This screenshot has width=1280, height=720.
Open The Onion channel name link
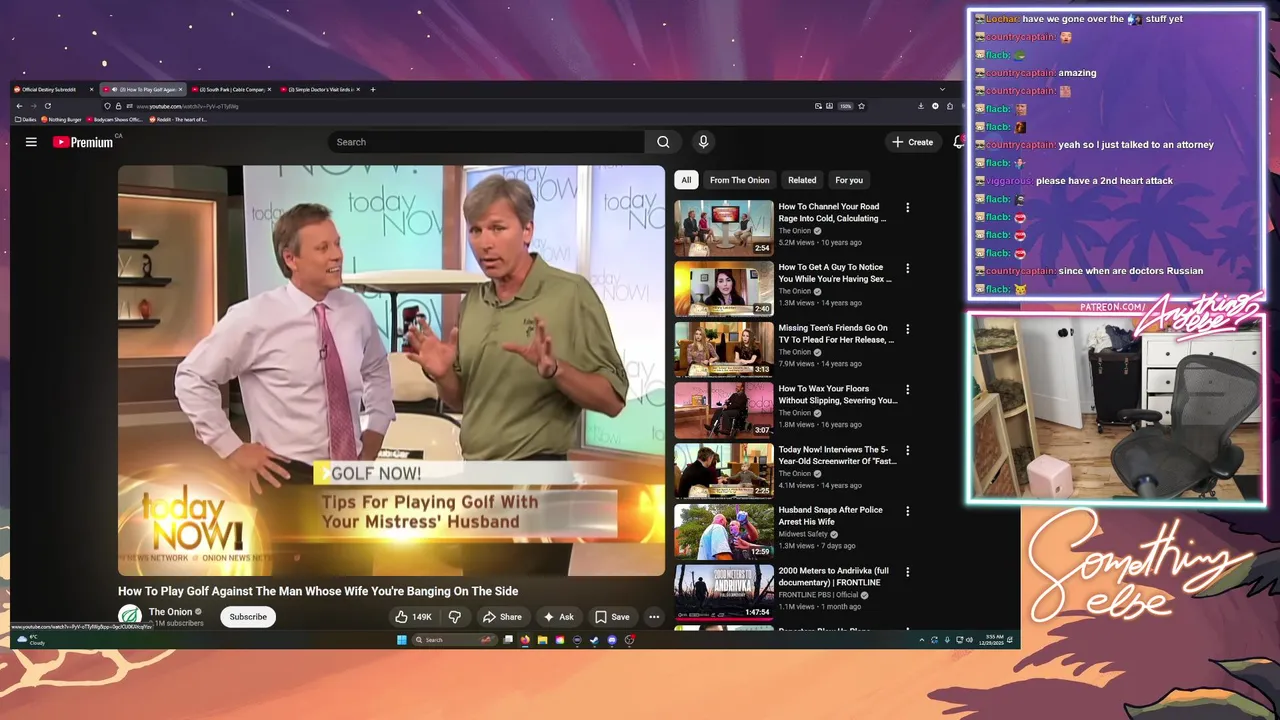pos(170,612)
